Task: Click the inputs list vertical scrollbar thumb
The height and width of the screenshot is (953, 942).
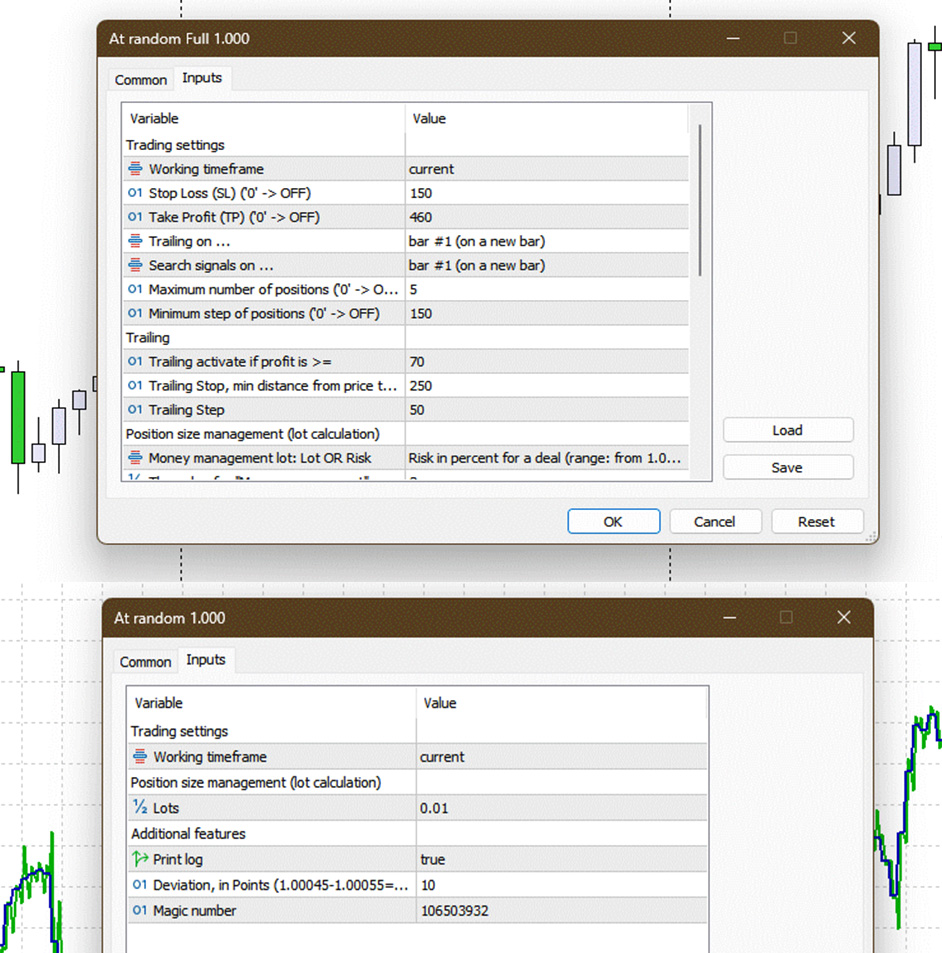Action: pos(700,201)
